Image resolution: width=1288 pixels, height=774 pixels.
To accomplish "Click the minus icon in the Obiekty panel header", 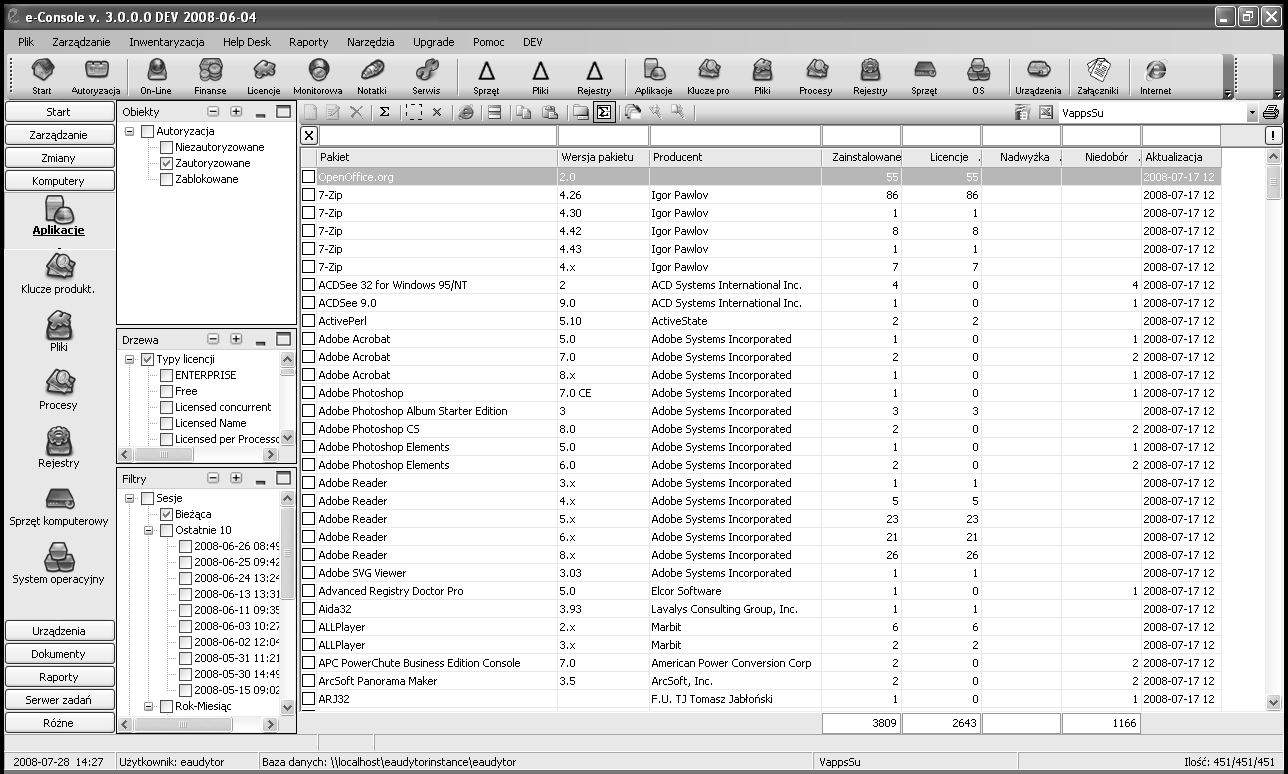I will [x=213, y=112].
